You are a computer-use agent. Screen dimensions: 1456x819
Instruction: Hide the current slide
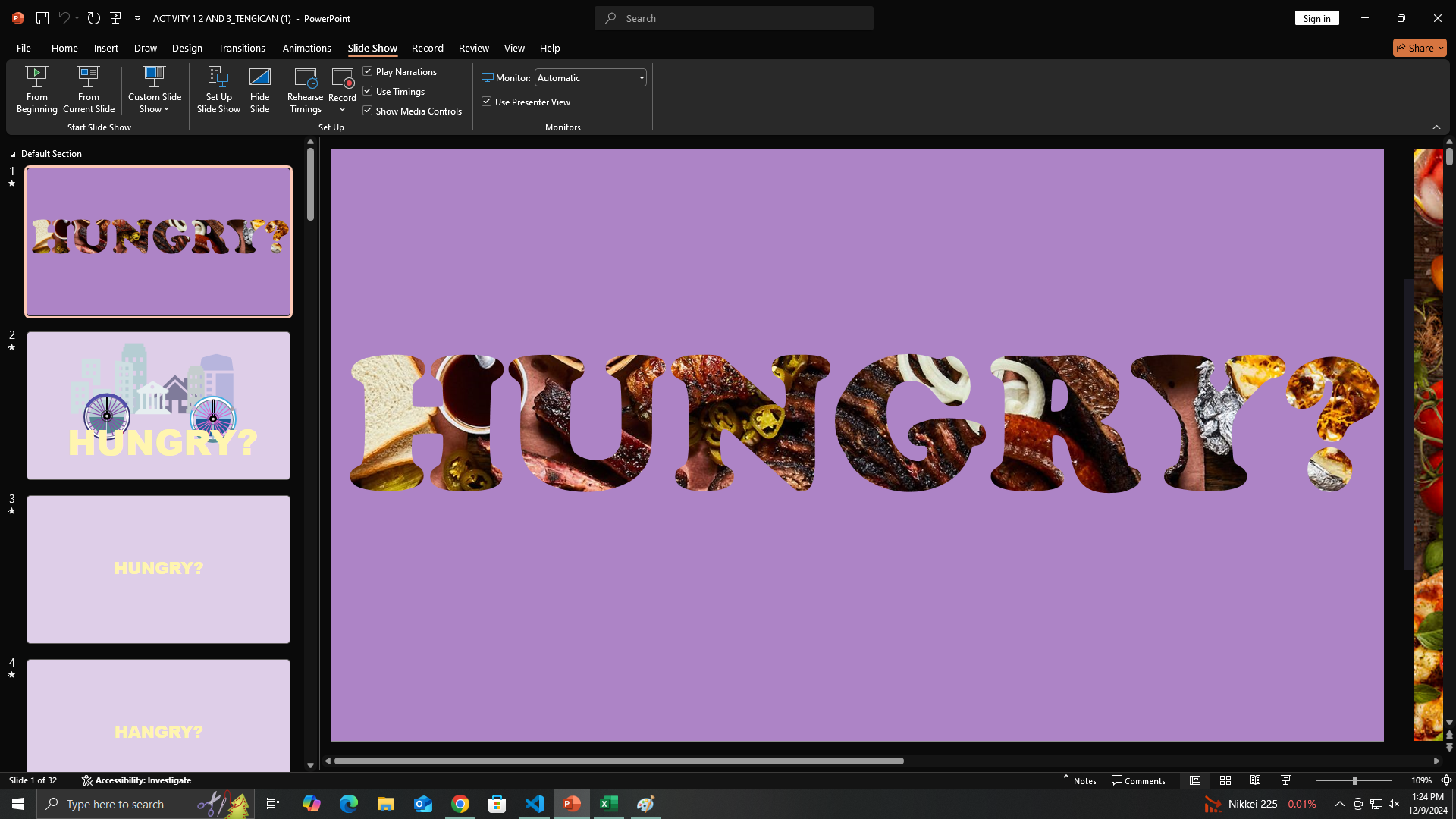pos(260,89)
